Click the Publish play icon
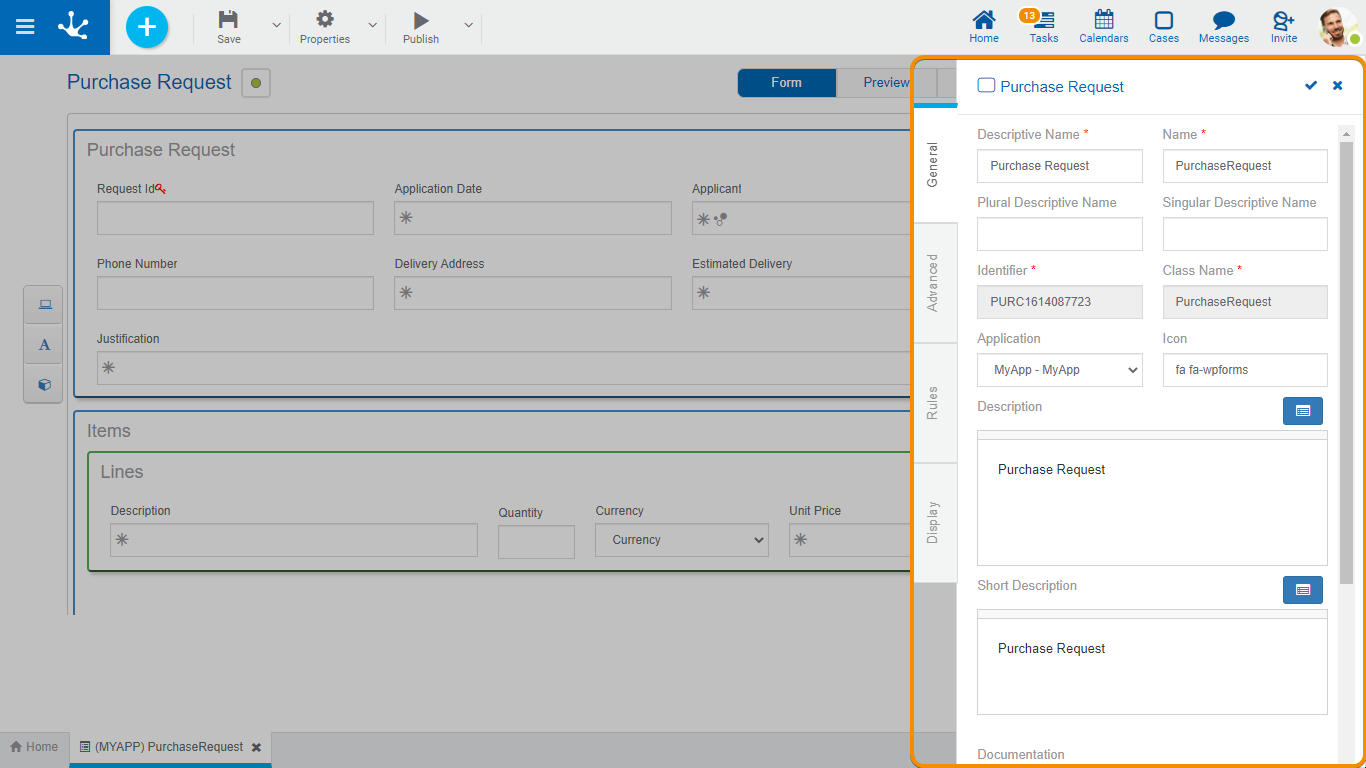The image size is (1366, 768). coord(421,20)
